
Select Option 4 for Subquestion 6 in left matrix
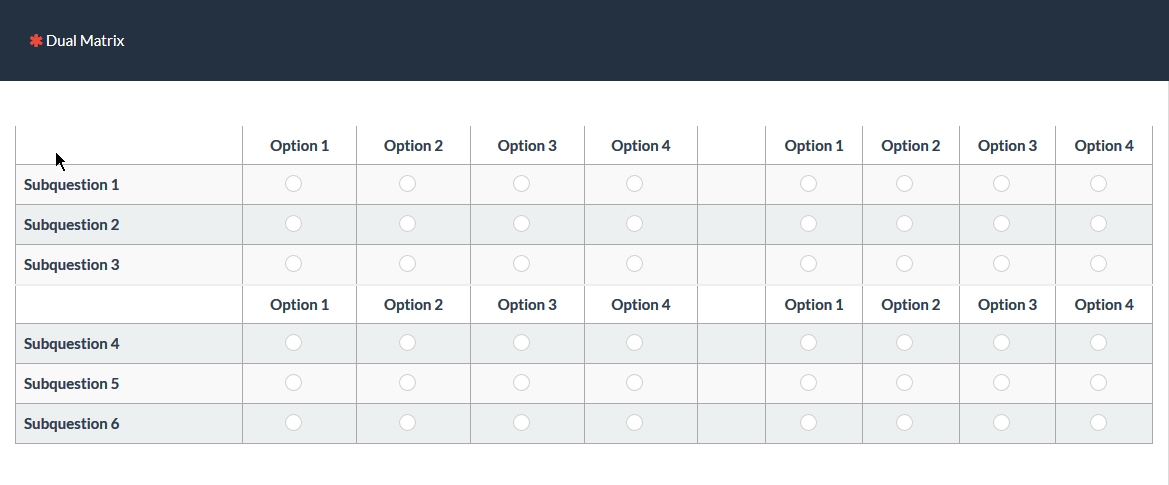pos(634,422)
